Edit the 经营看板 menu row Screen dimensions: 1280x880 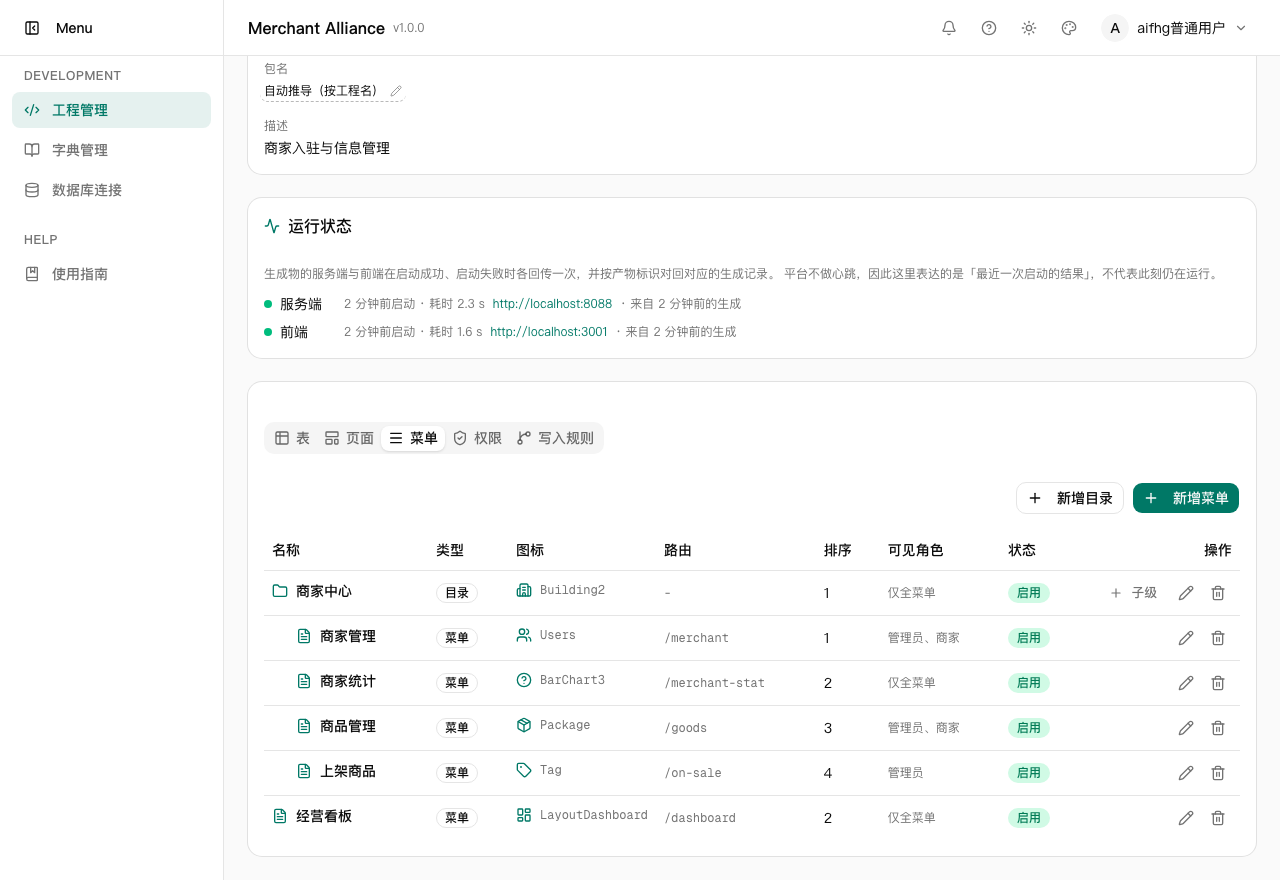tap(1186, 818)
